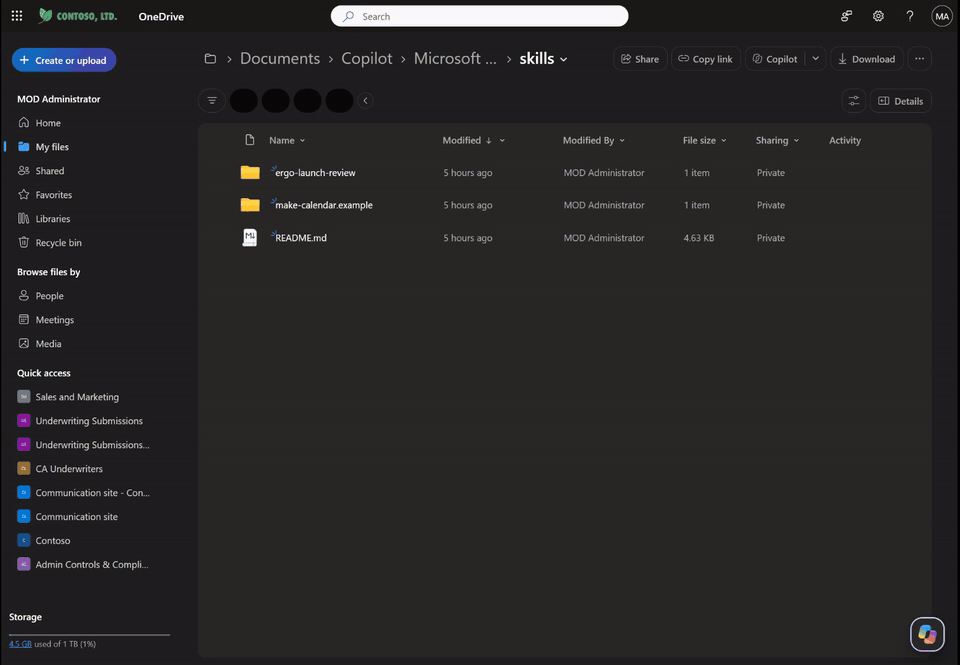Click the Copy link button
The height and width of the screenshot is (665, 960).
point(705,59)
